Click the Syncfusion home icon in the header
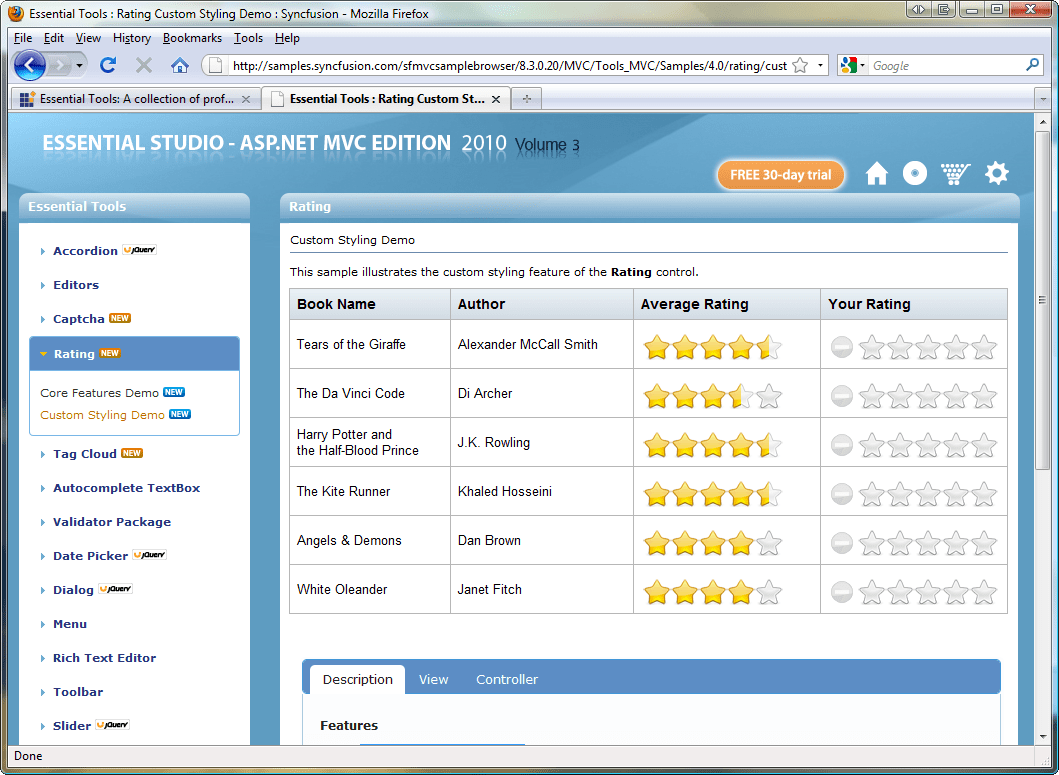 pyautogui.click(x=876, y=173)
